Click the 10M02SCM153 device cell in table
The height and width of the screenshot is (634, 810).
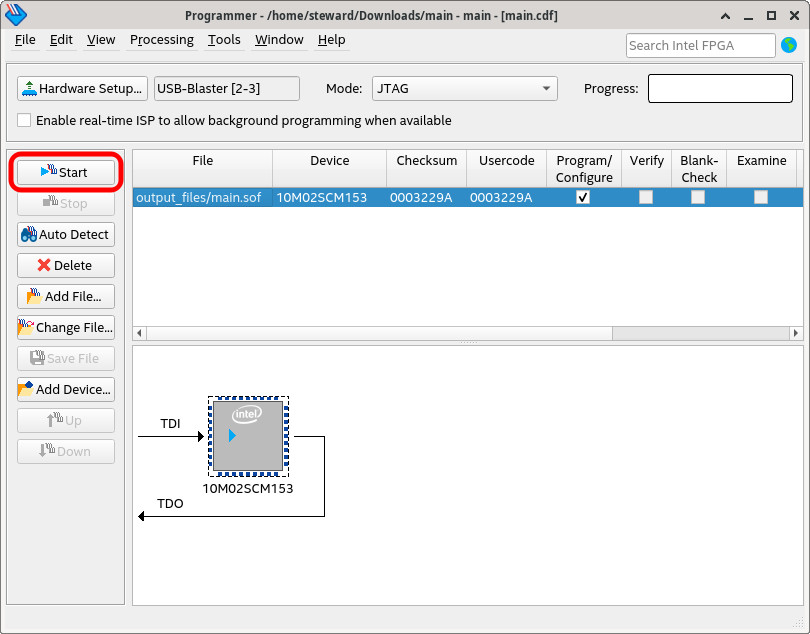click(x=330, y=197)
